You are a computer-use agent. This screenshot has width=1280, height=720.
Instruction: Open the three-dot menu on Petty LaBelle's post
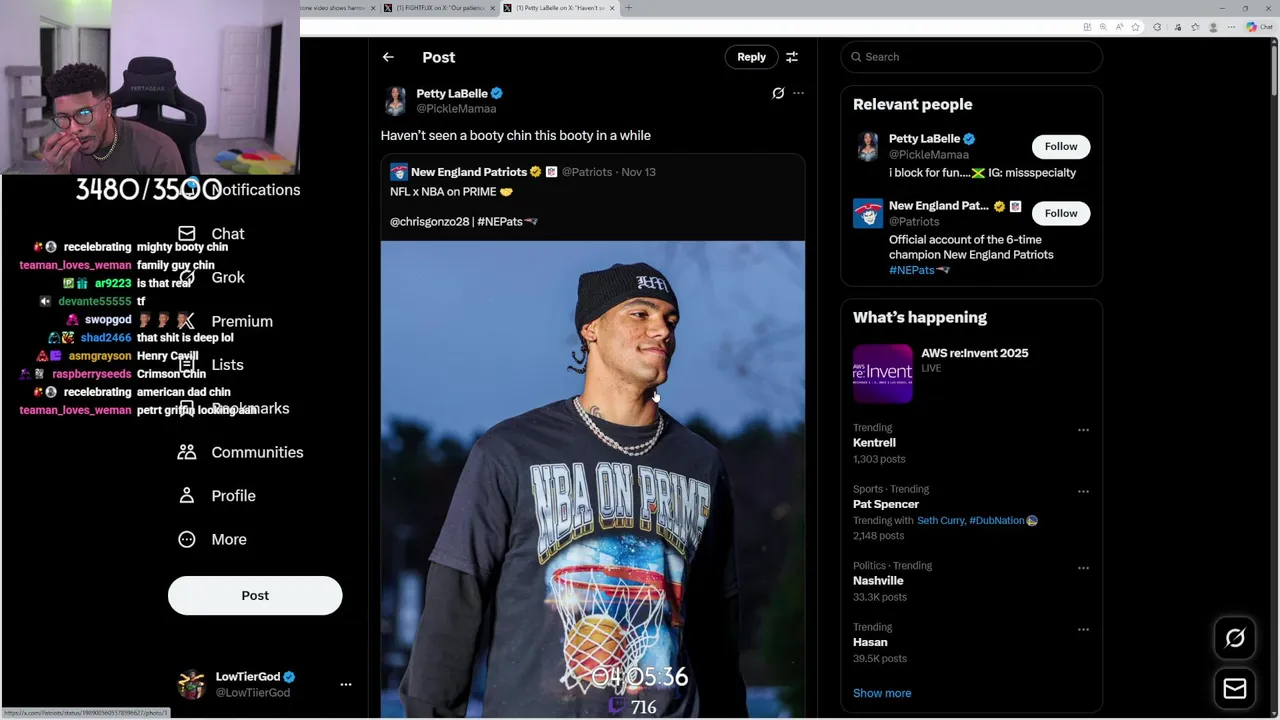click(798, 93)
